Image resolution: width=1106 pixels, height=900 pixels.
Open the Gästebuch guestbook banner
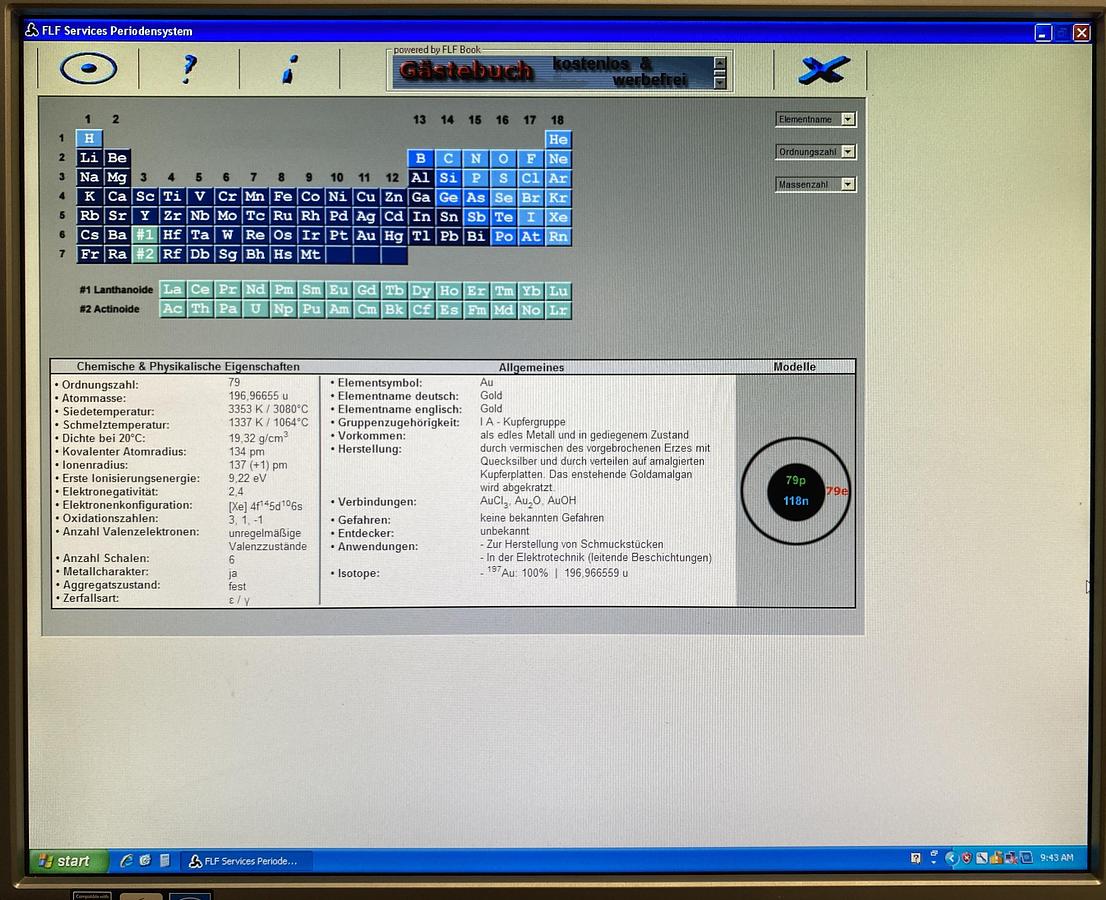click(x=465, y=70)
